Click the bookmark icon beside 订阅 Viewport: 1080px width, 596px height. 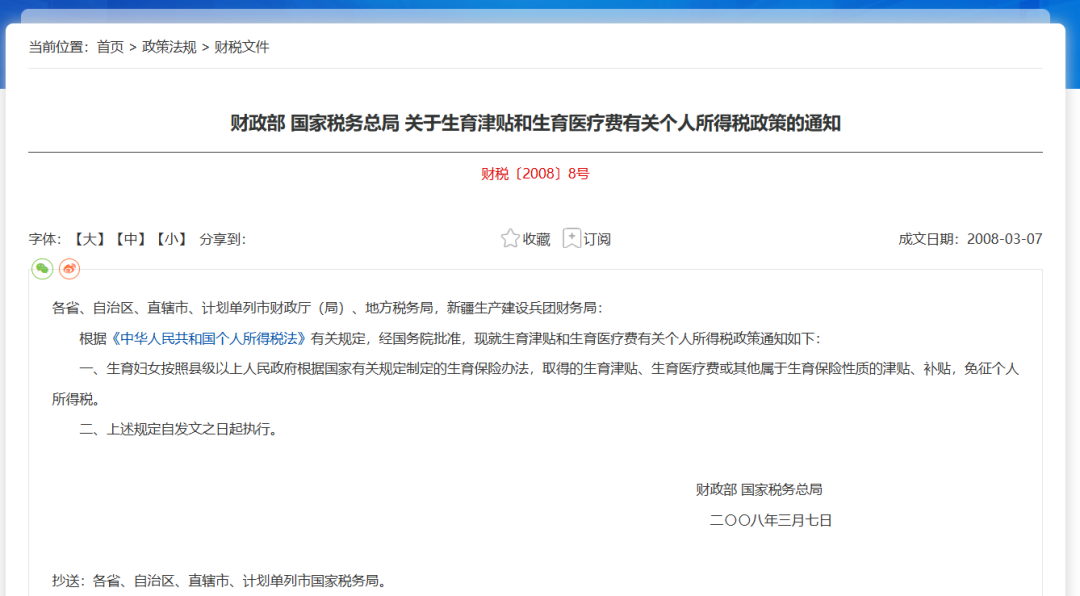coord(571,239)
